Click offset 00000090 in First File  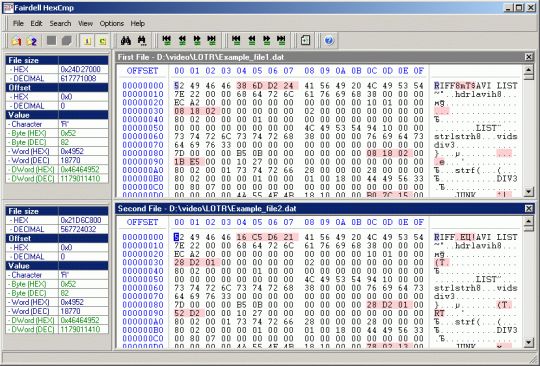(x=143, y=161)
